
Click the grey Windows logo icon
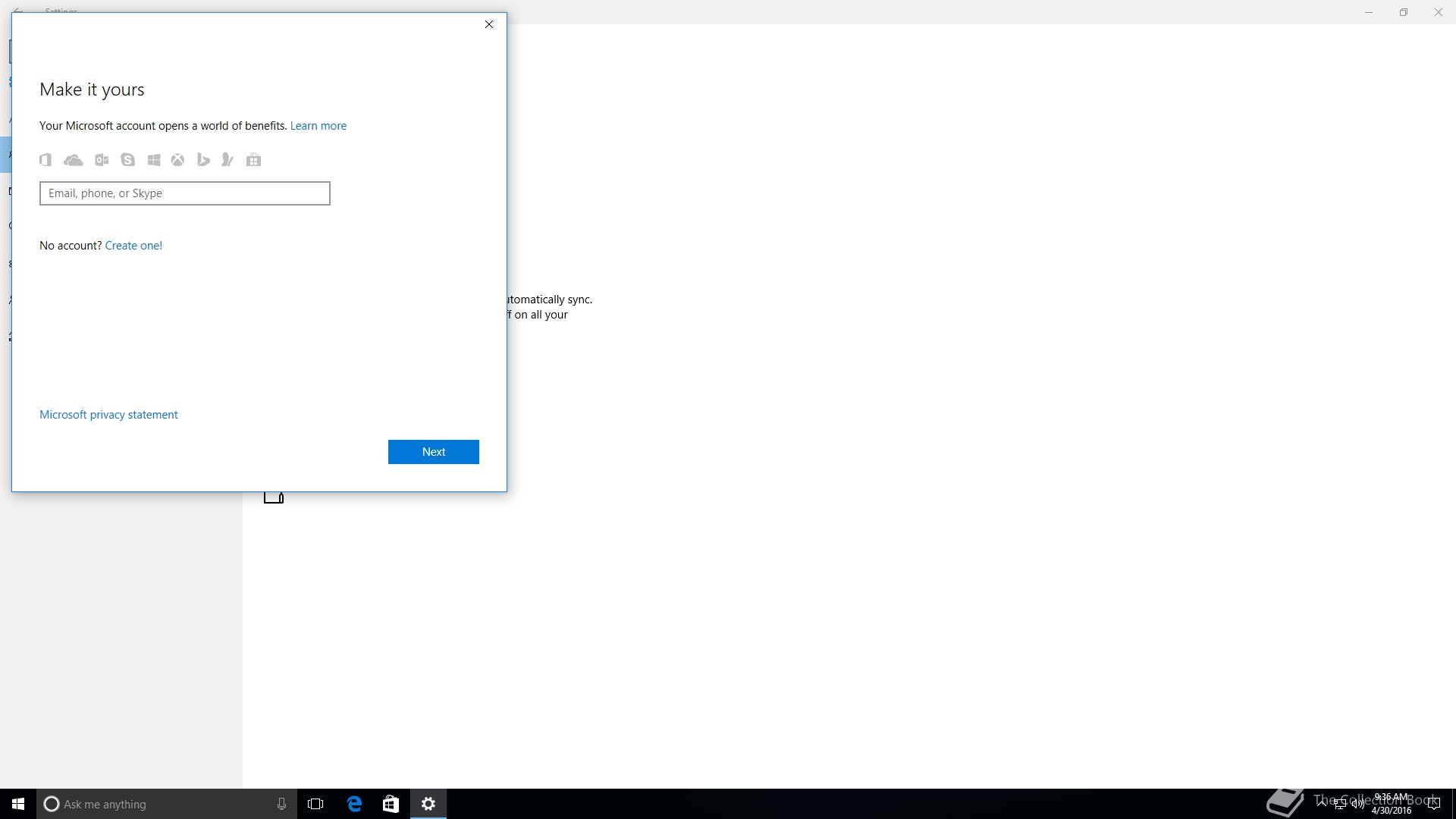click(x=154, y=160)
